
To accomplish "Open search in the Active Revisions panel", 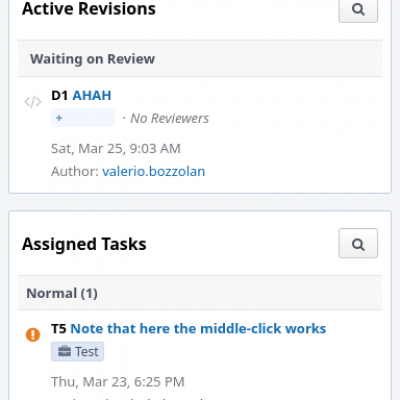I will point(358,10).
